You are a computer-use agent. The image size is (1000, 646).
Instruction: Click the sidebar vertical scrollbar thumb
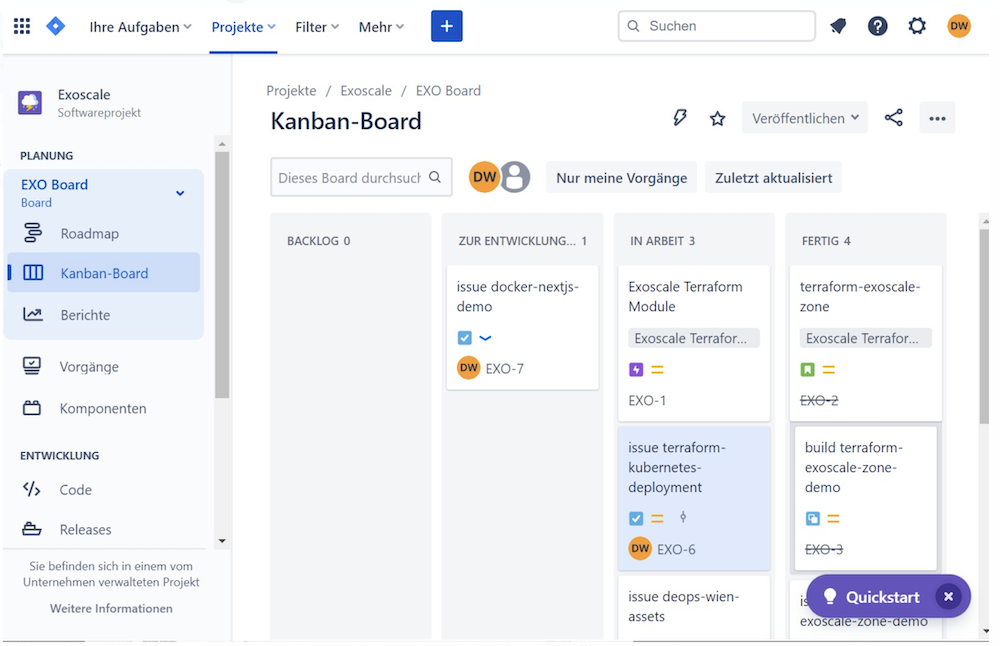(221, 274)
